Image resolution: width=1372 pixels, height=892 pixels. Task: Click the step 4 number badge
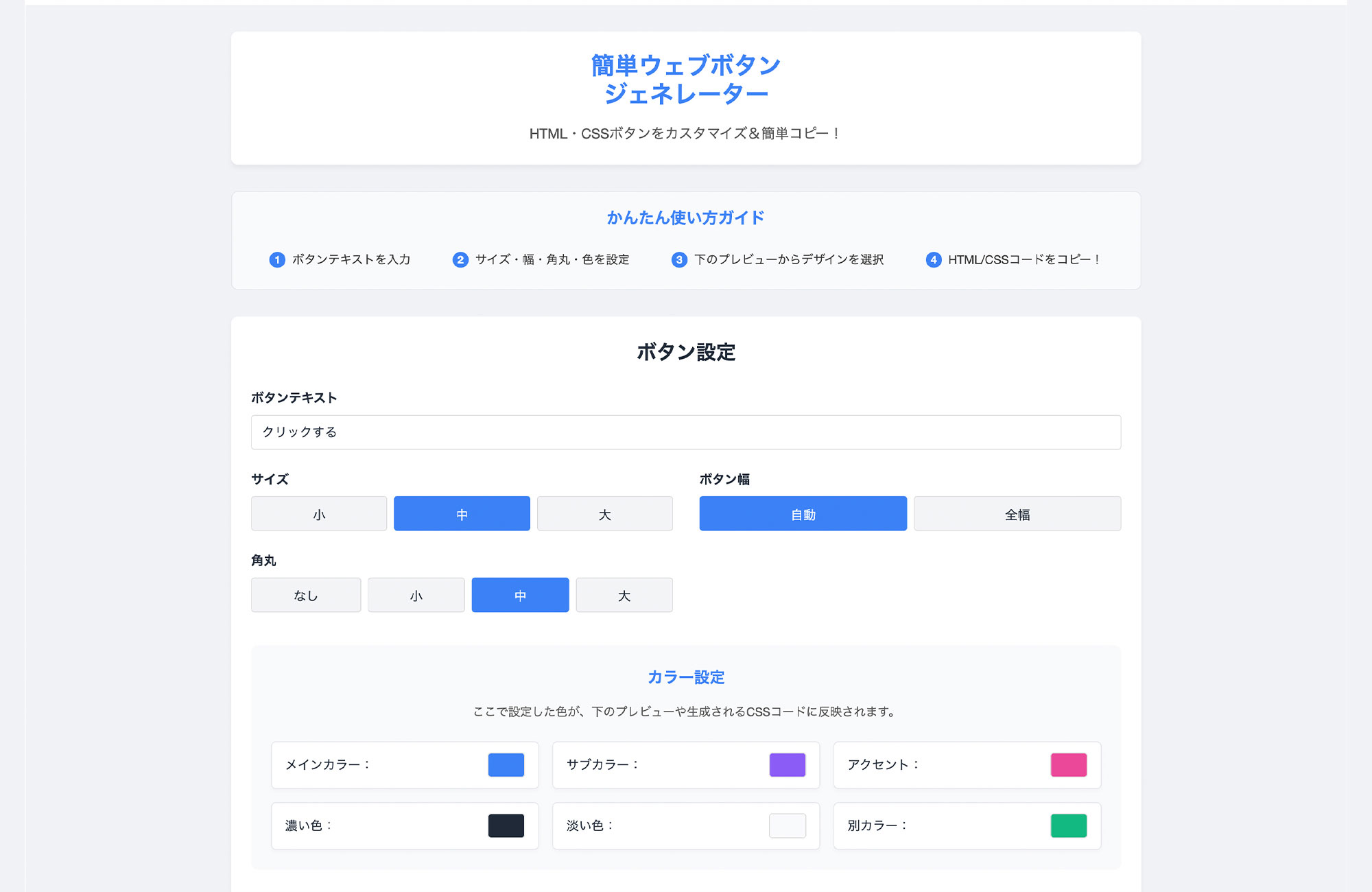pyautogui.click(x=934, y=260)
